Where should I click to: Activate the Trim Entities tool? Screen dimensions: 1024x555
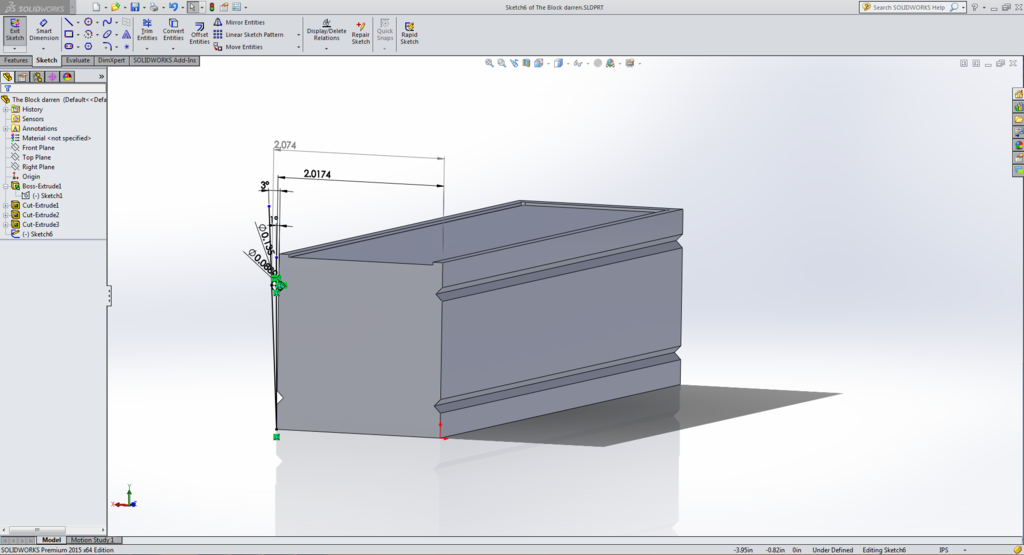[x=147, y=30]
